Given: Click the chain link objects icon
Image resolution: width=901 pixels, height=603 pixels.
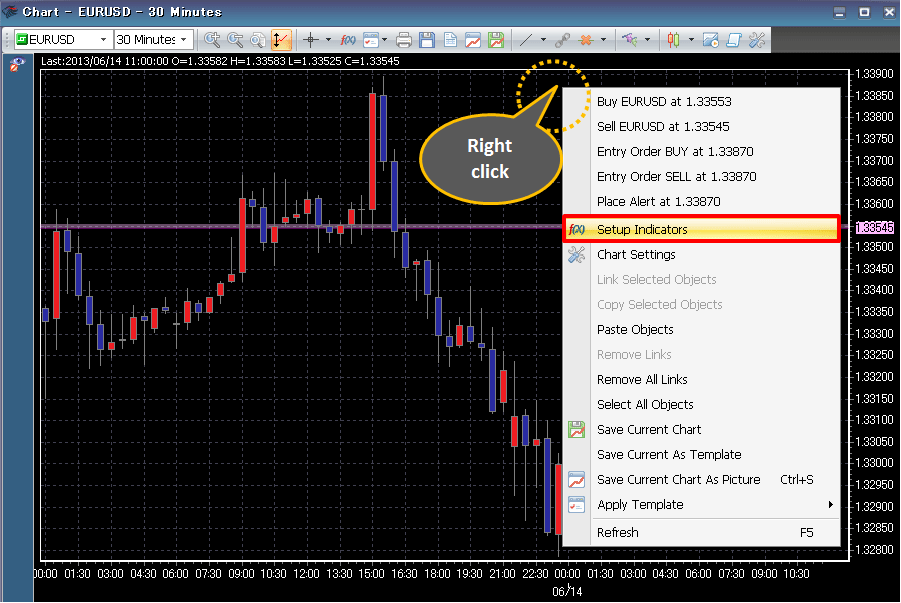Looking at the screenshot, I should [563, 40].
